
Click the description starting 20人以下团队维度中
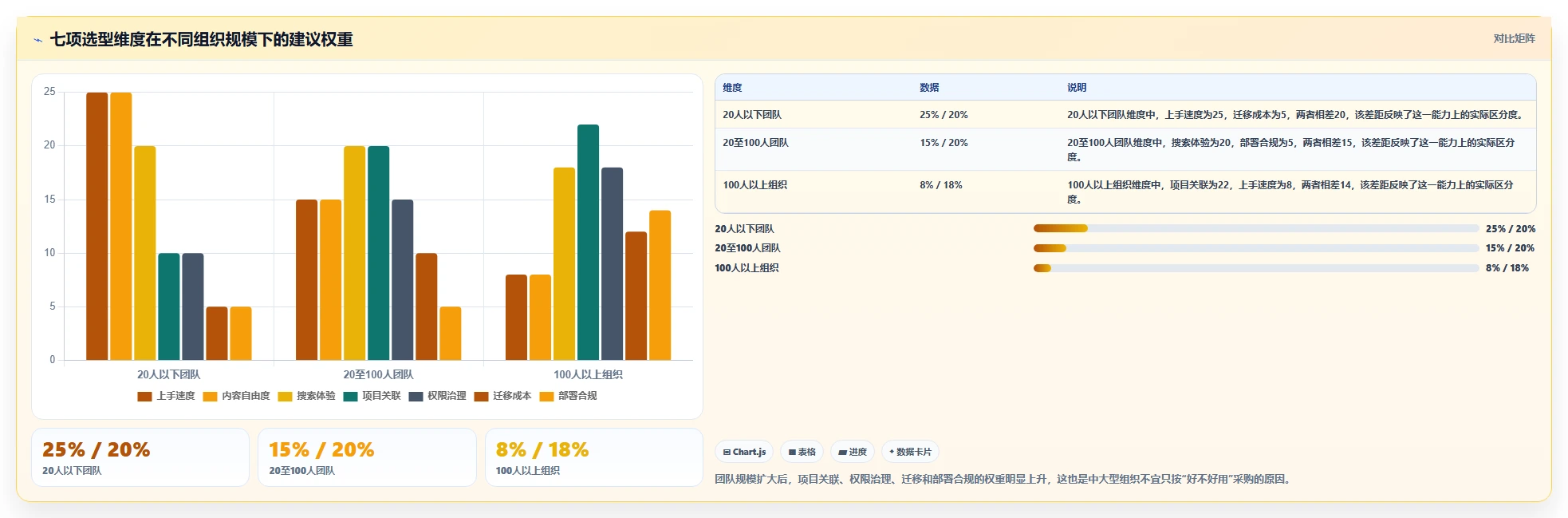1298,115
